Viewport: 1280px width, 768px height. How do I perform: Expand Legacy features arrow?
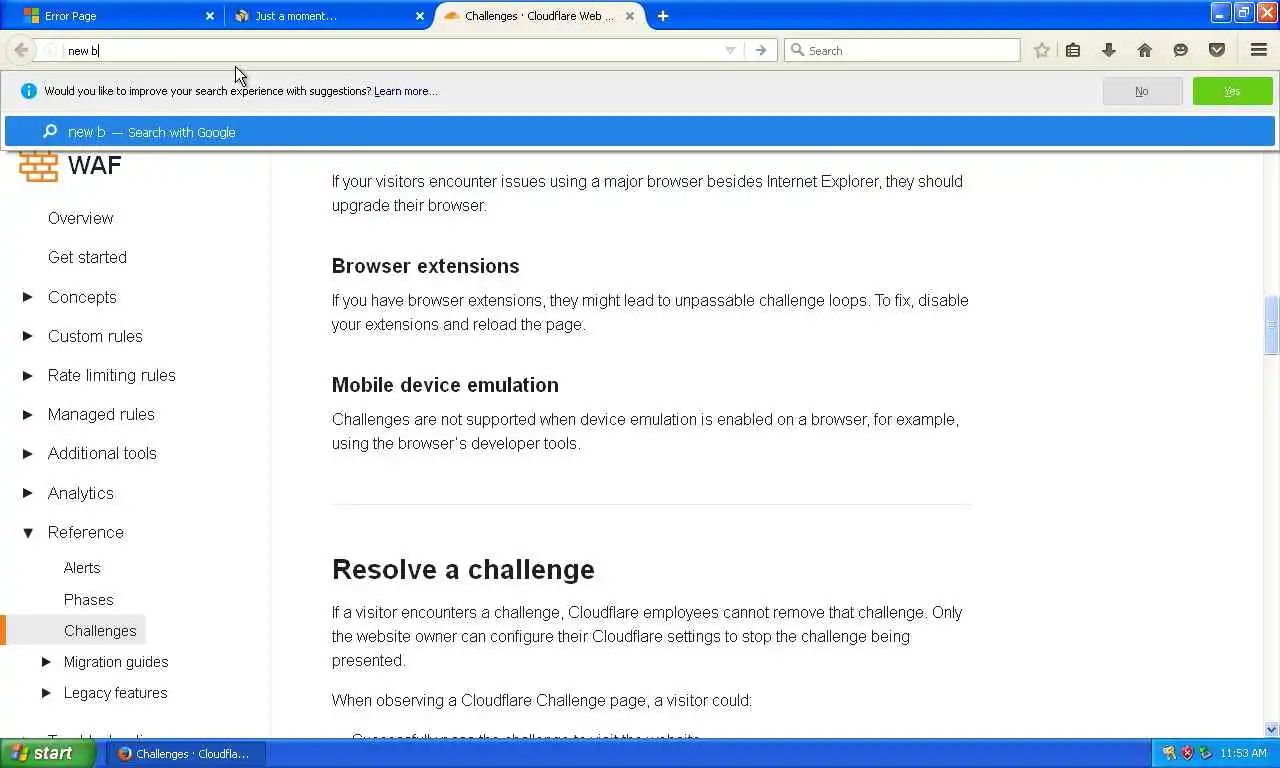tap(46, 693)
